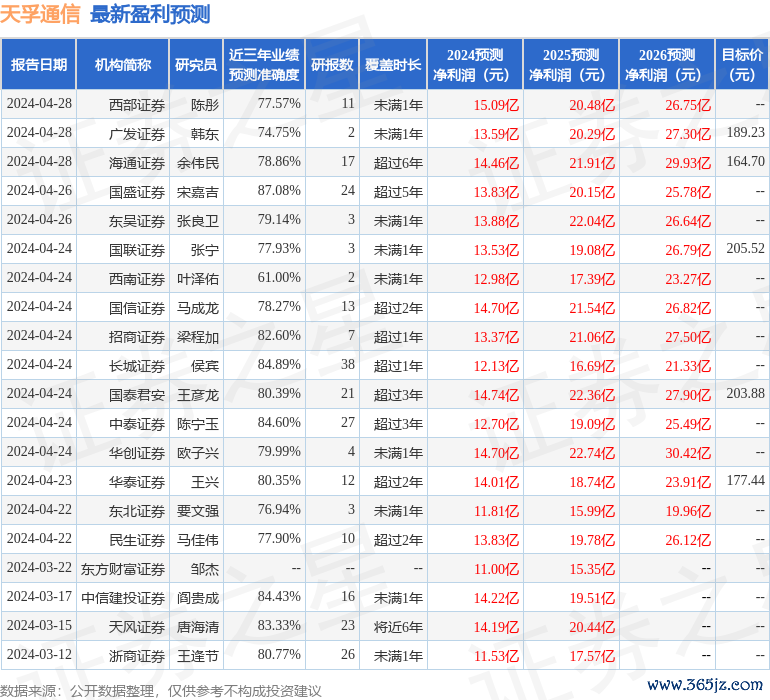The height and width of the screenshot is (700, 770).
Task: Click the 2024预测净利润 column header
Action: tap(475, 65)
